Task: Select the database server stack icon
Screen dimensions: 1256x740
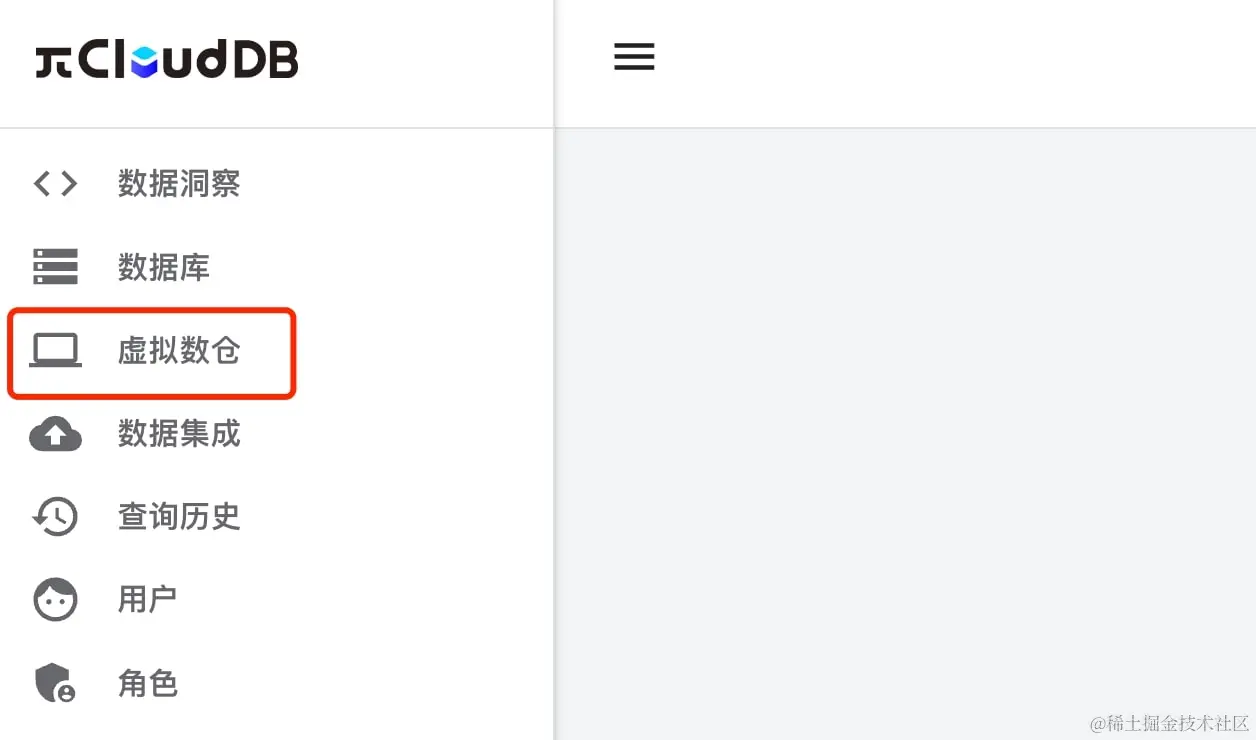Action: [x=56, y=268]
